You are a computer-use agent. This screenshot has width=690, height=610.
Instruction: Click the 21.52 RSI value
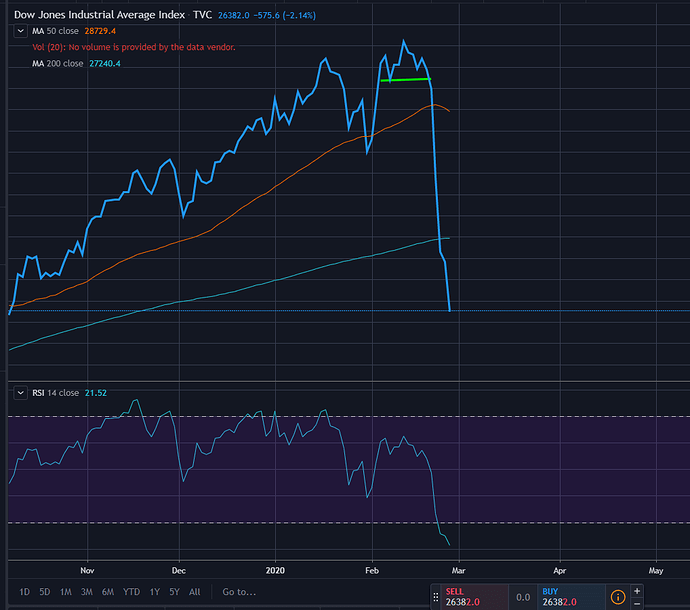pyautogui.click(x=95, y=393)
